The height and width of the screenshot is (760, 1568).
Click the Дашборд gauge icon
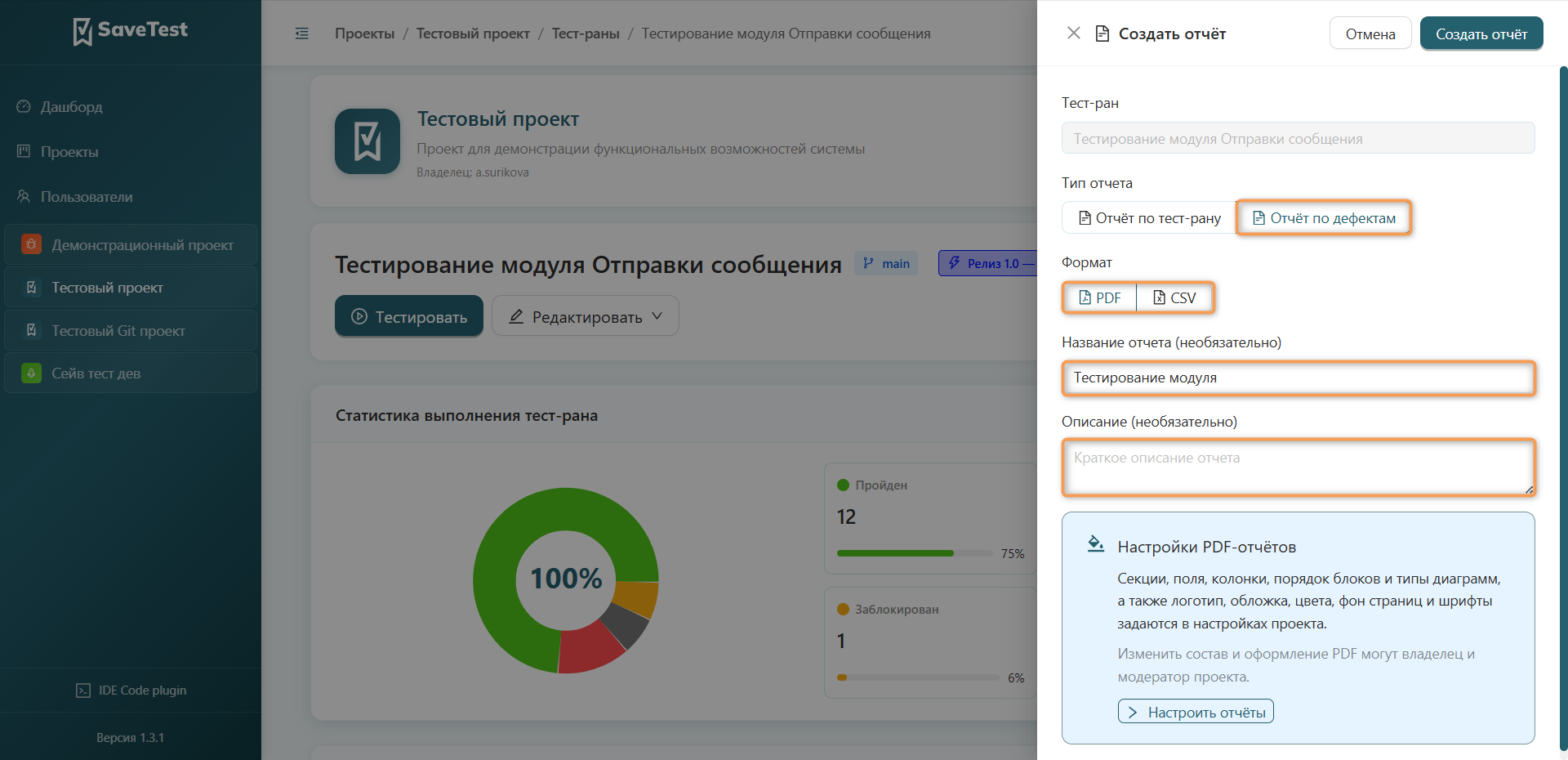24,106
